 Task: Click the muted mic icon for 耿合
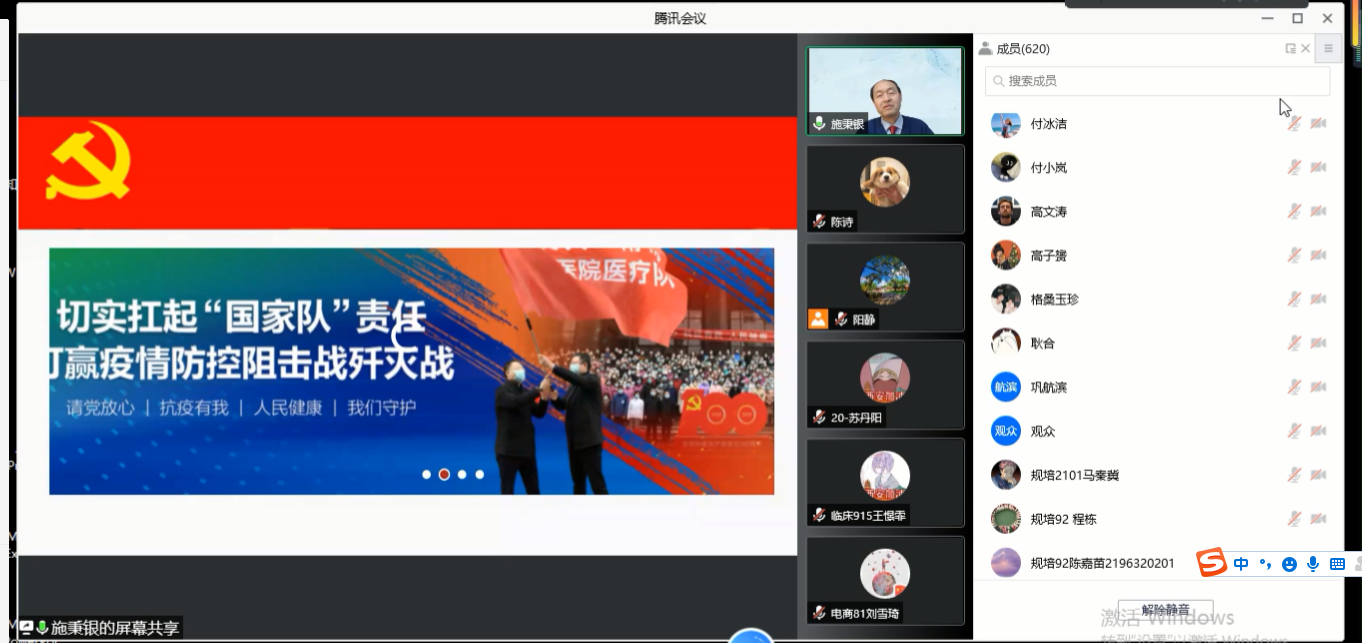click(x=1294, y=343)
